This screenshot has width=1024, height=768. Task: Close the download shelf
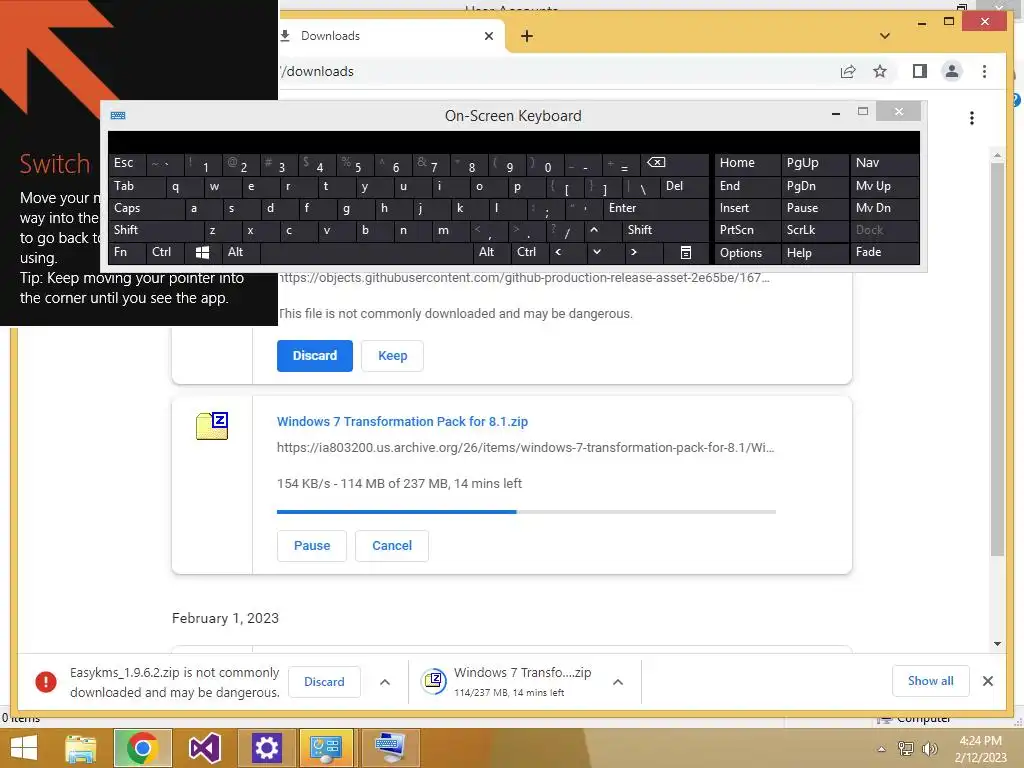(988, 681)
